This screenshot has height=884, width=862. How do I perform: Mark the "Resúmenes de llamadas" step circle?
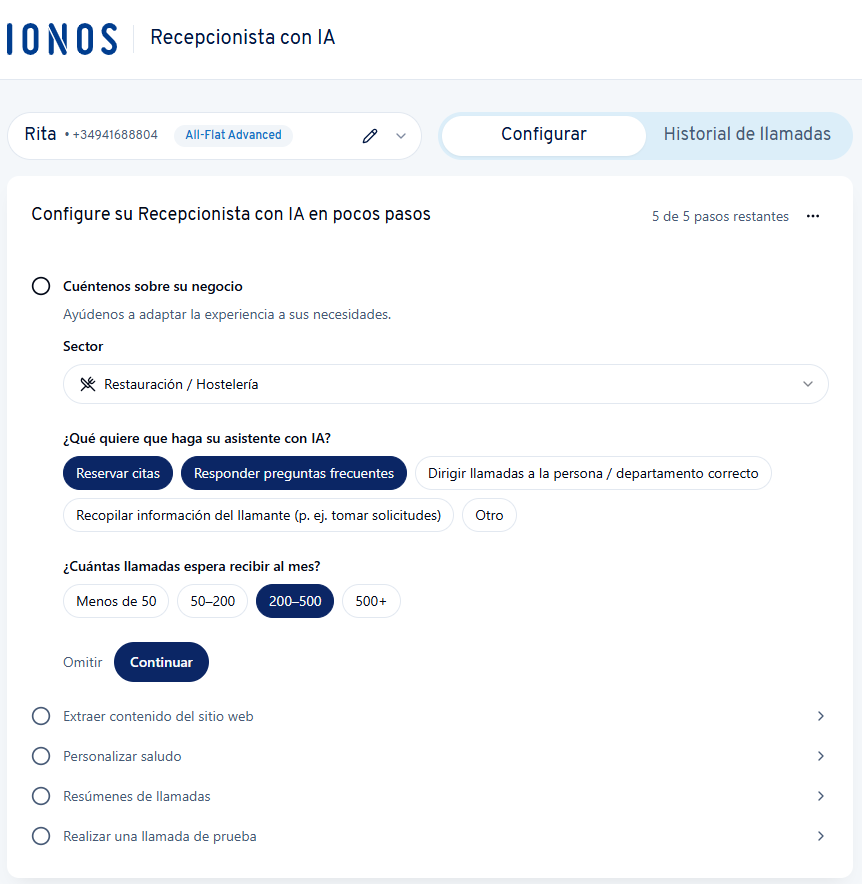[x=40, y=796]
